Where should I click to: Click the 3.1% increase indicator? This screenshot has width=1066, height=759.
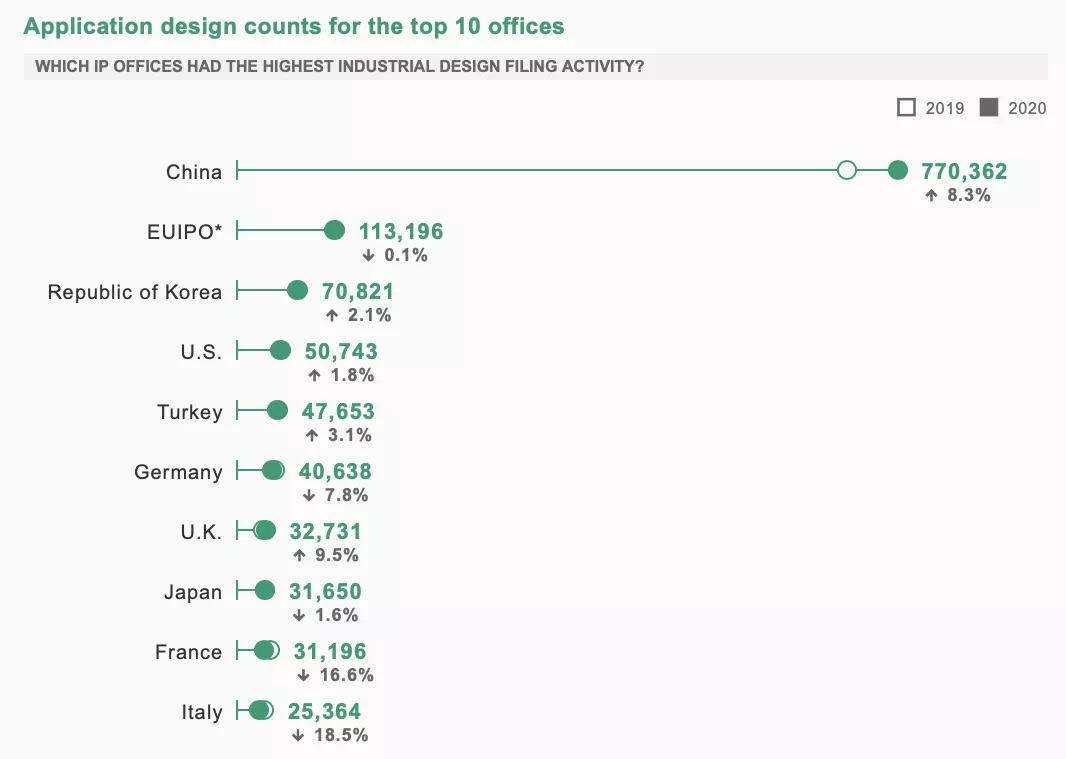pos(339,435)
